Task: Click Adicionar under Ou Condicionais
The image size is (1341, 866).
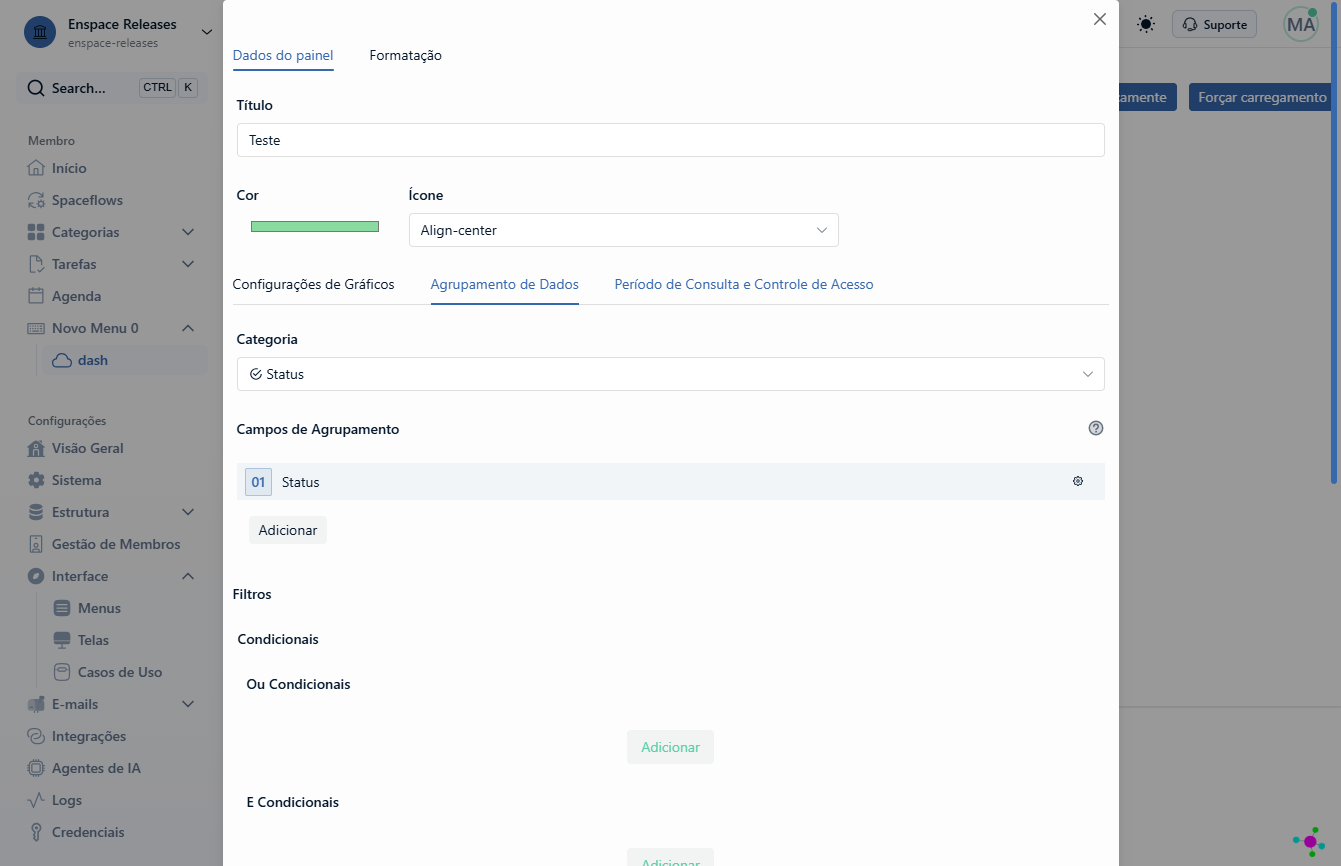Action: coord(670,747)
